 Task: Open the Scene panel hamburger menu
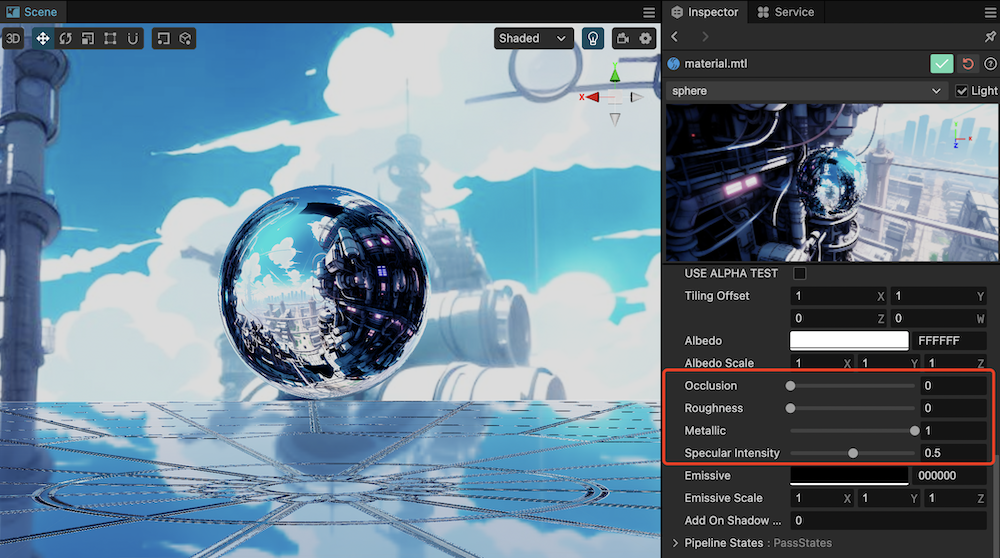649,12
